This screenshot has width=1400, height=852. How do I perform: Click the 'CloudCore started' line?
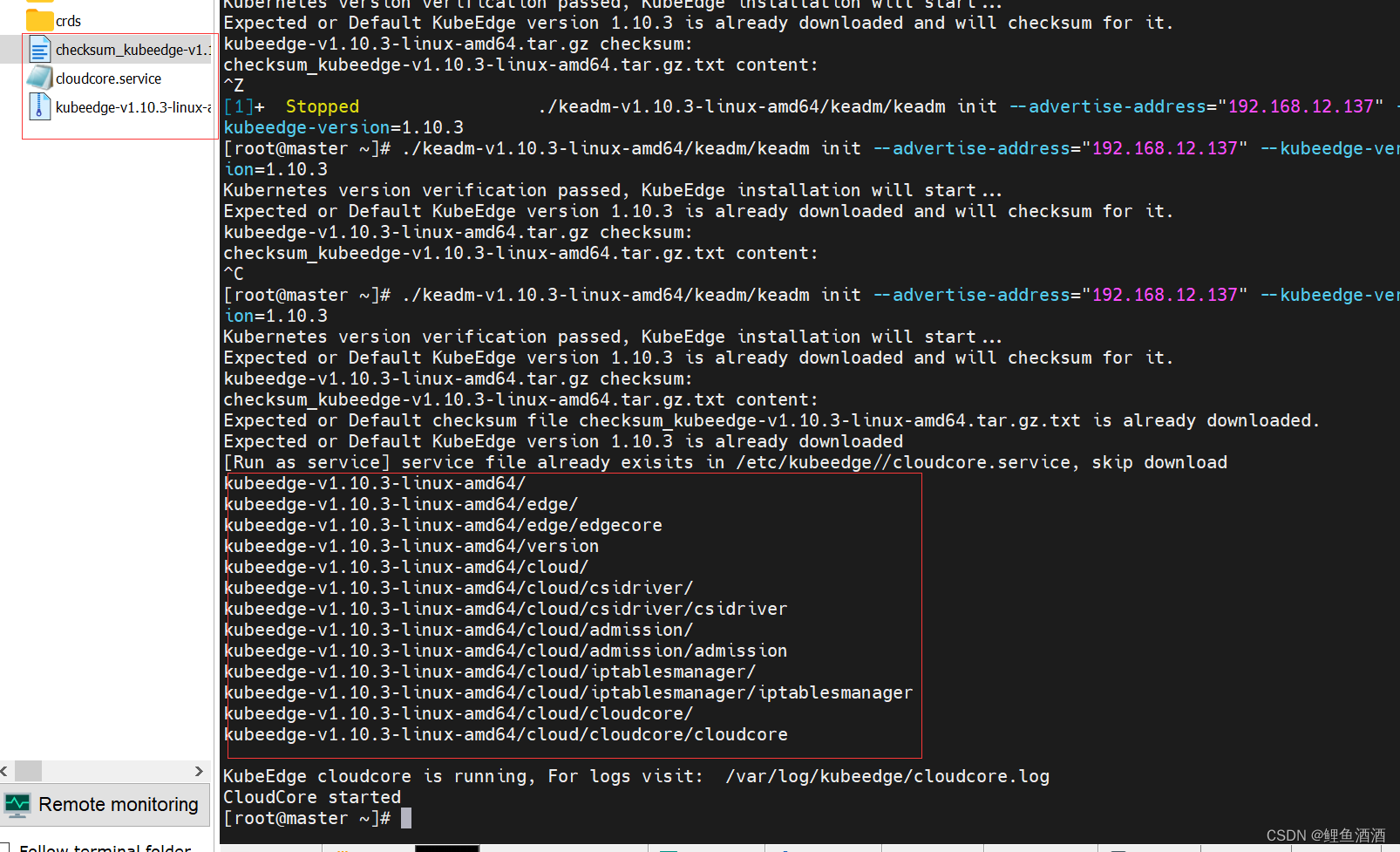[312, 797]
